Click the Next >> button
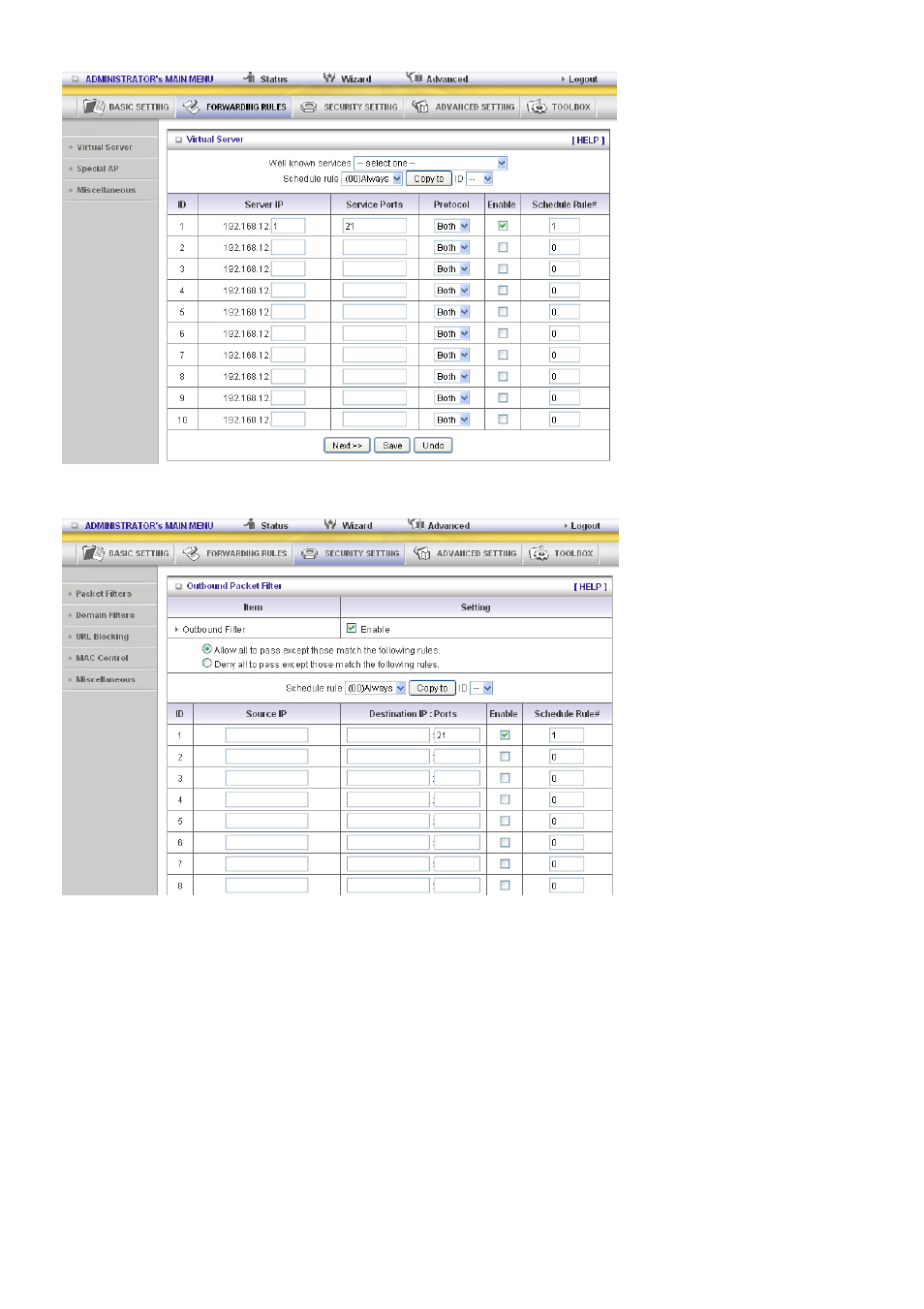 tap(347, 446)
